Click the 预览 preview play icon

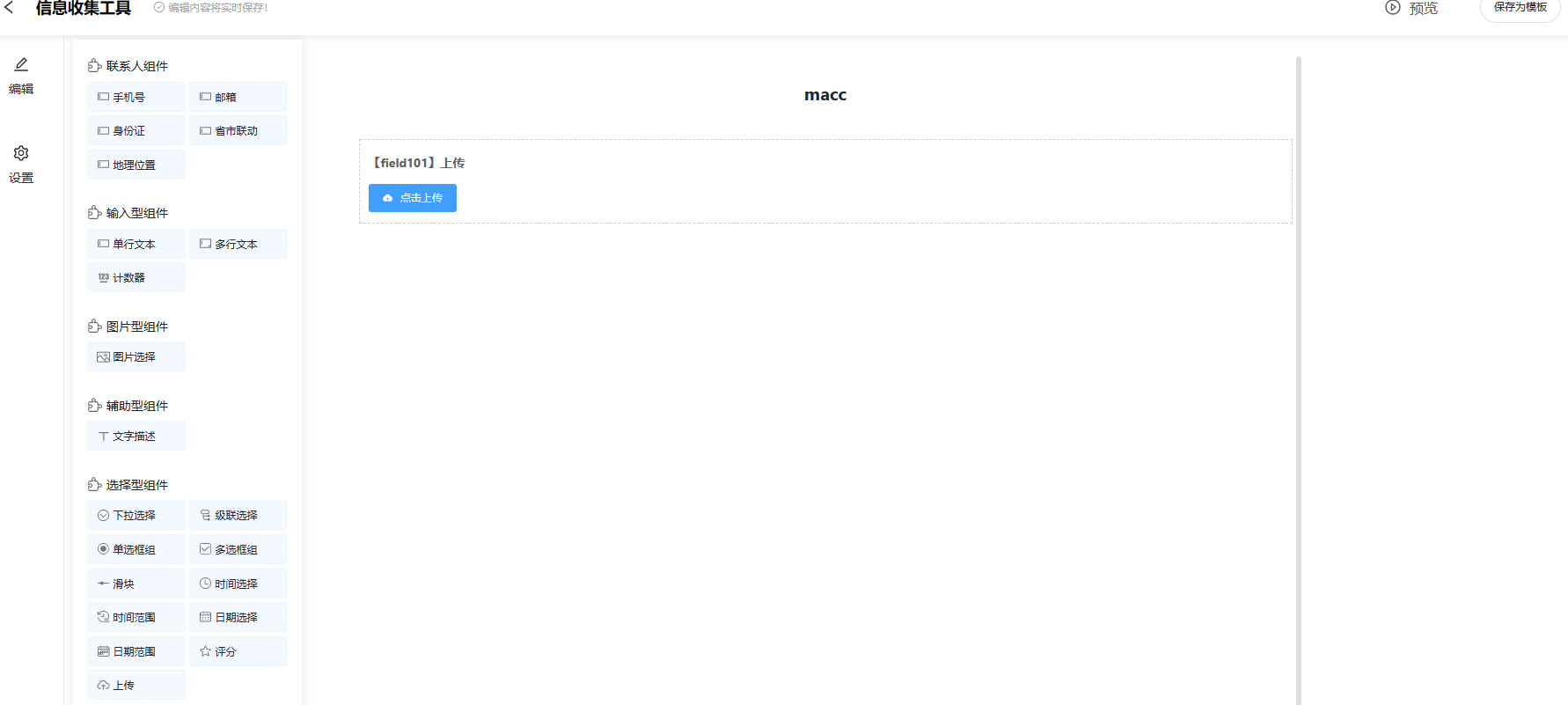click(x=1393, y=7)
